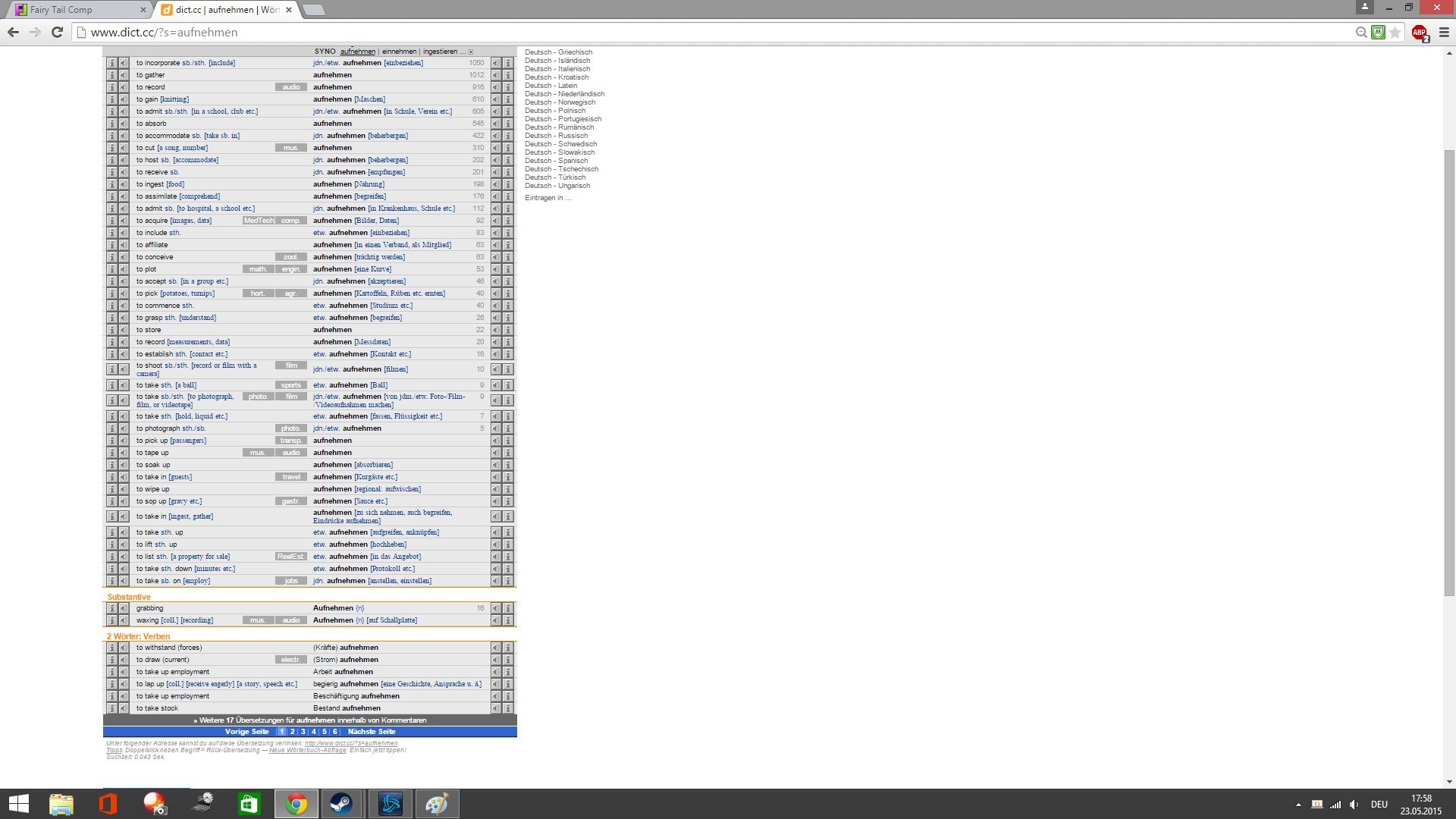
Task: Play English audio for 'to gather'
Action: click(123, 75)
